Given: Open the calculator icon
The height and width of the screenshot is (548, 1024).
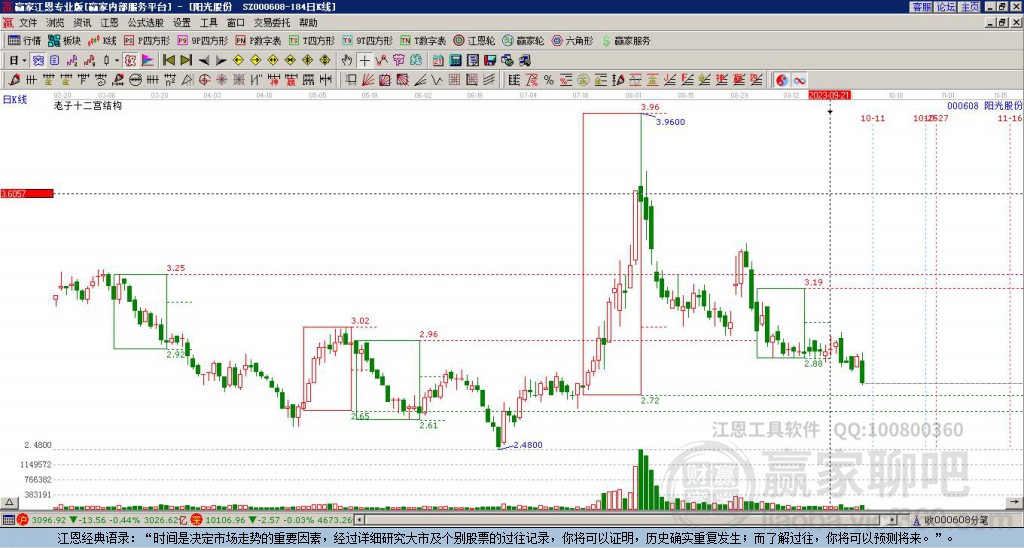Looking at the screenshot, I should [455, 60].
